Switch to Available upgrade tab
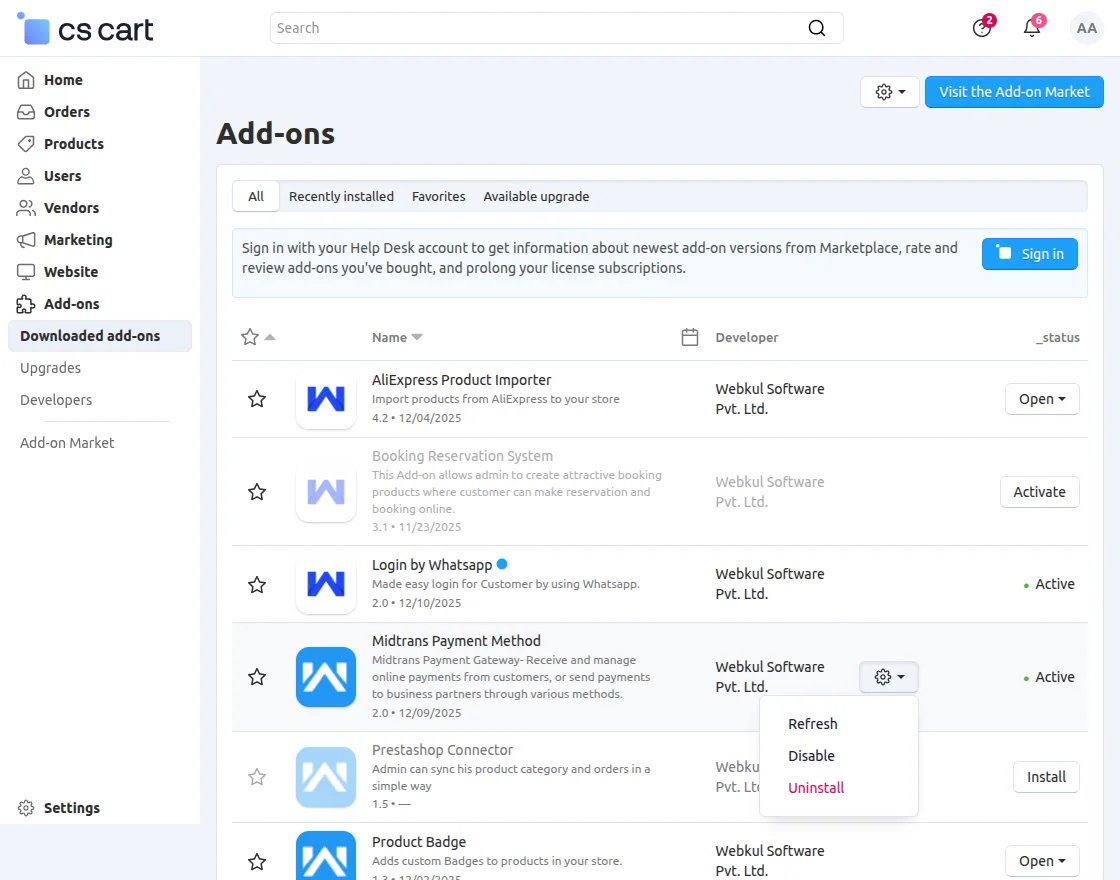Screen dimensions: 1120x880 (x=536, y=196)
